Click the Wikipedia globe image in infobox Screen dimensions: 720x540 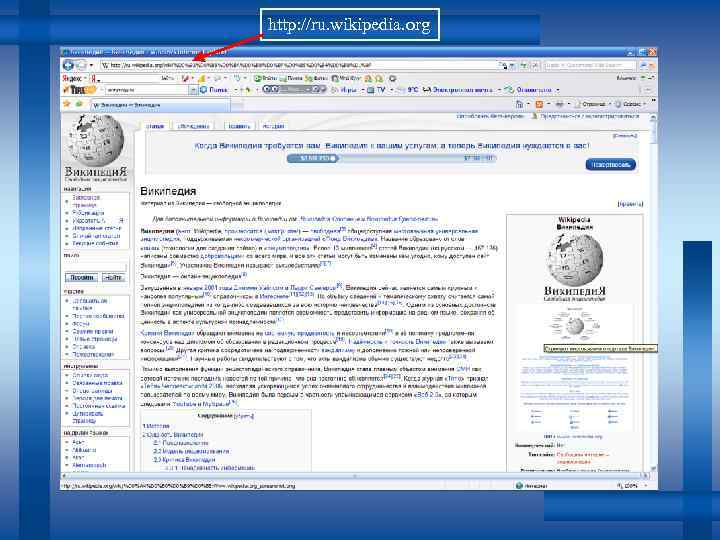(574, 260)
